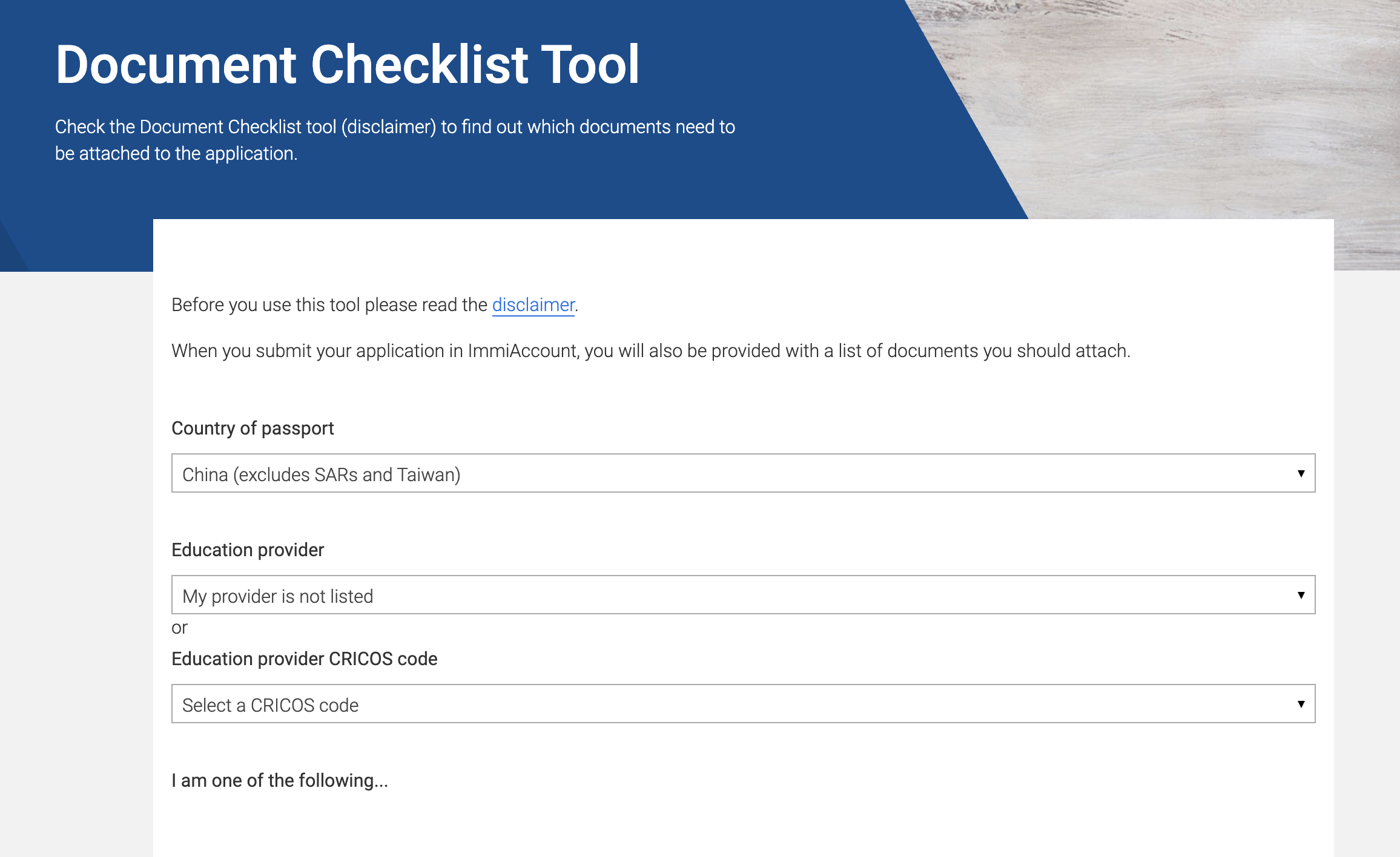Click the 'Education provider' field label

pyautogui.click(x=248, y=550)
